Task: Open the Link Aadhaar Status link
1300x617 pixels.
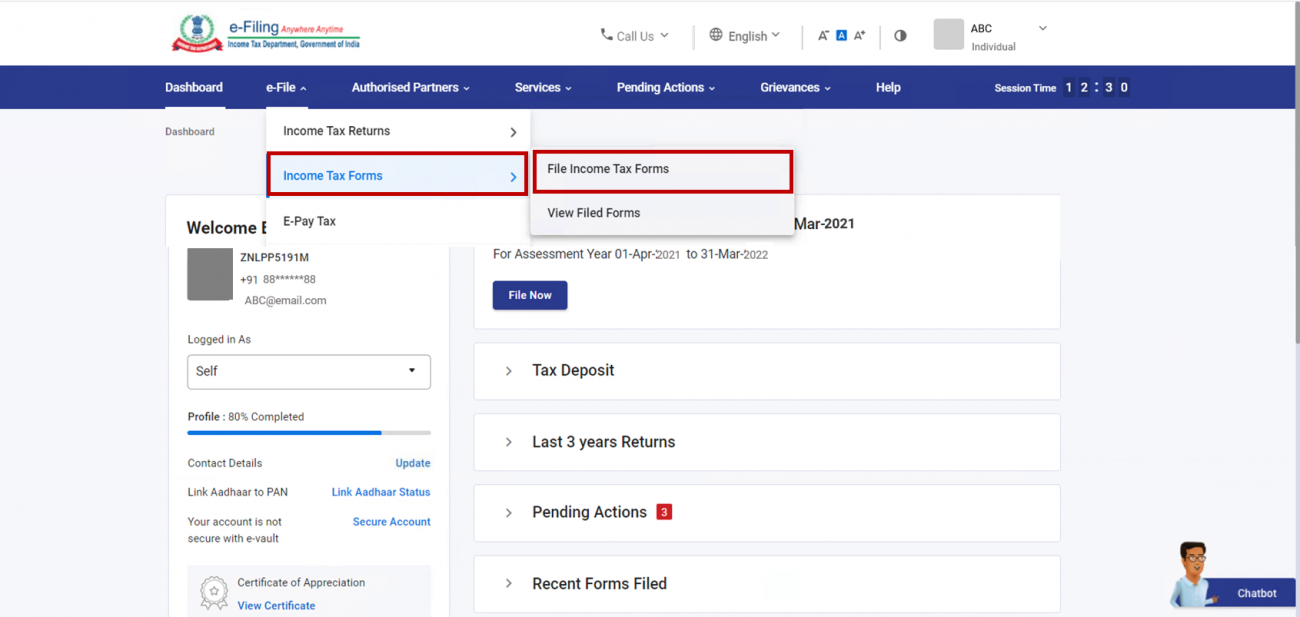Action: coord(380,491)
